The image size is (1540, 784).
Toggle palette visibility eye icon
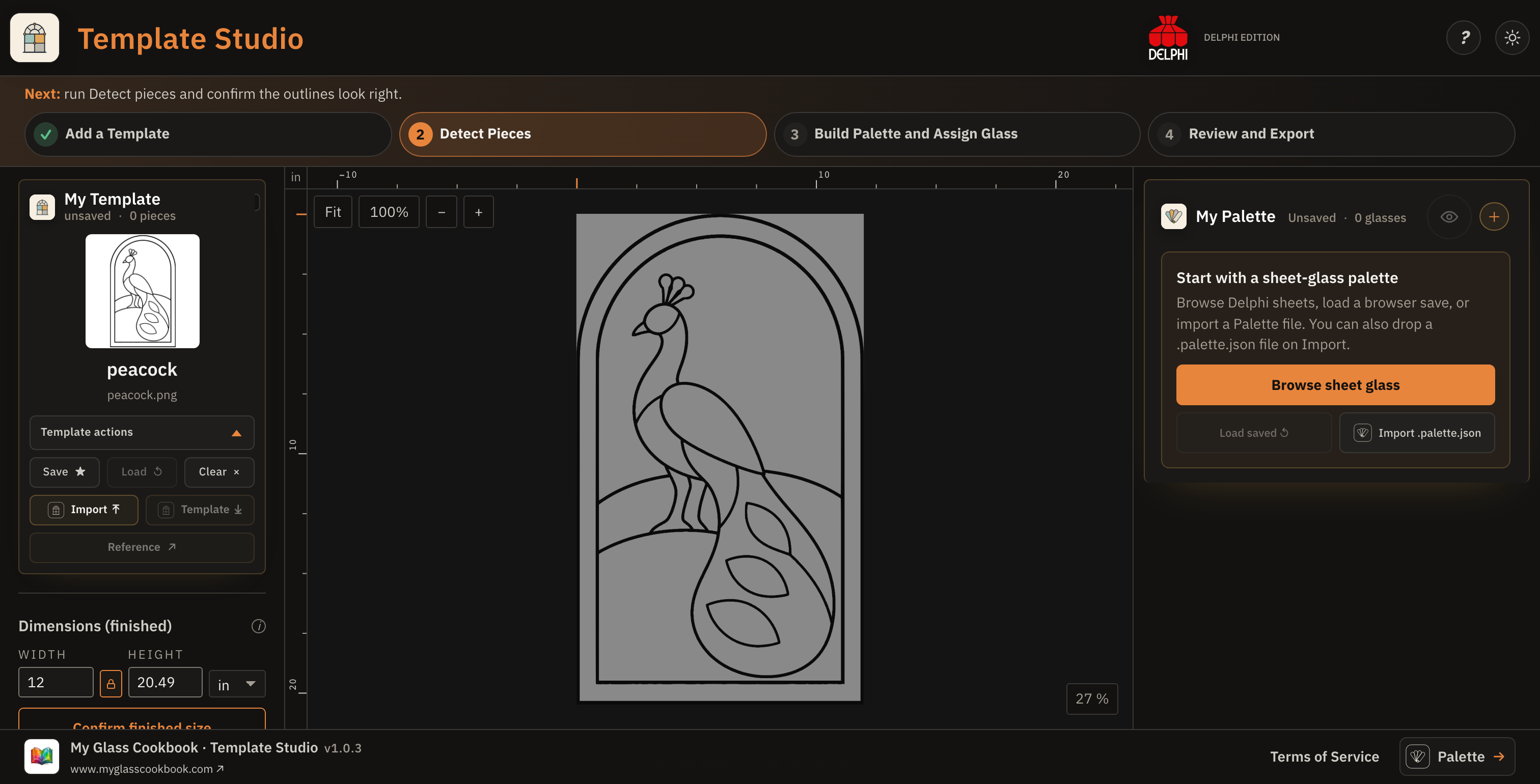pos(1448,217)
